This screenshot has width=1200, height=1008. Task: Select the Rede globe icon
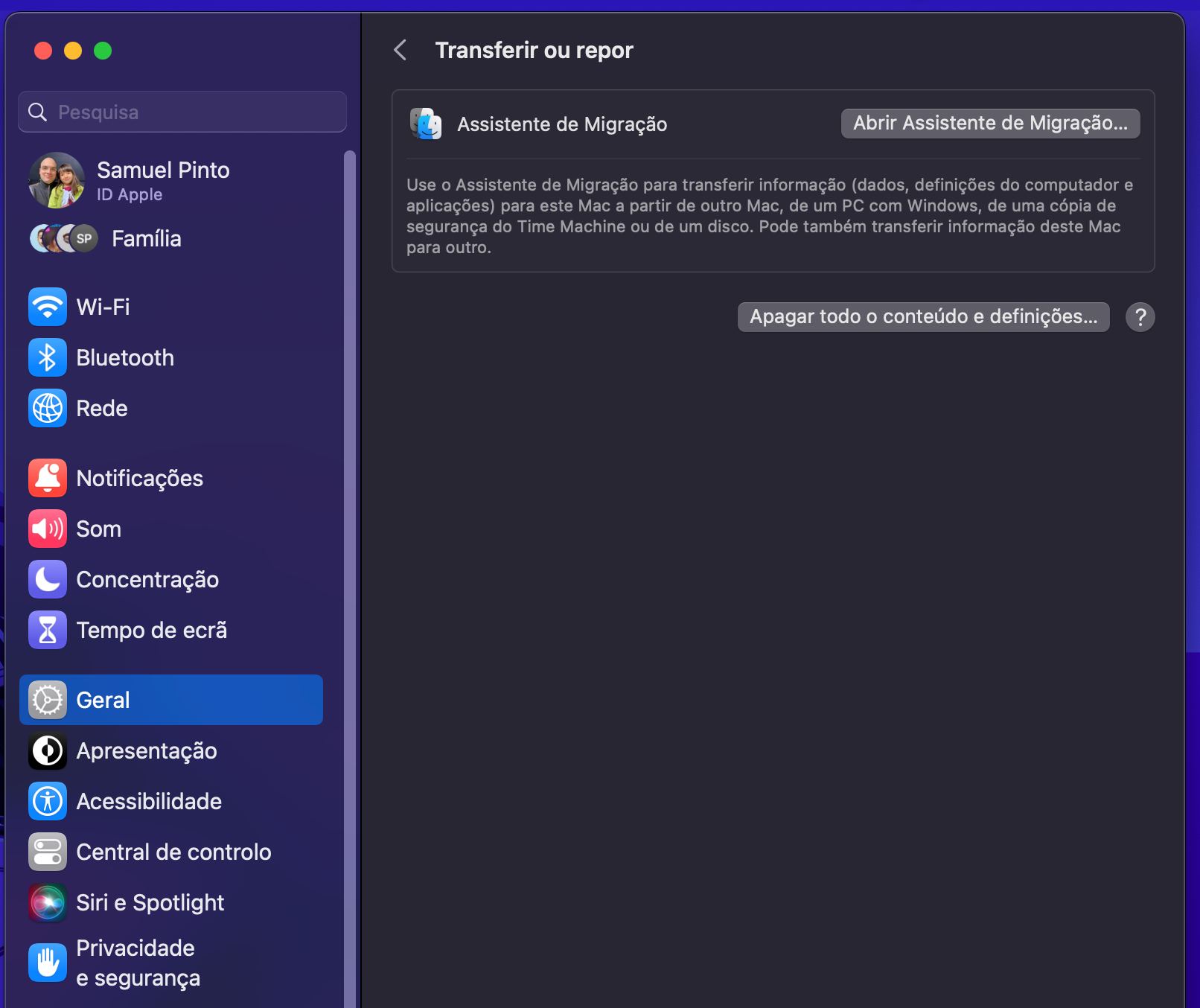[x=48, y=408]
